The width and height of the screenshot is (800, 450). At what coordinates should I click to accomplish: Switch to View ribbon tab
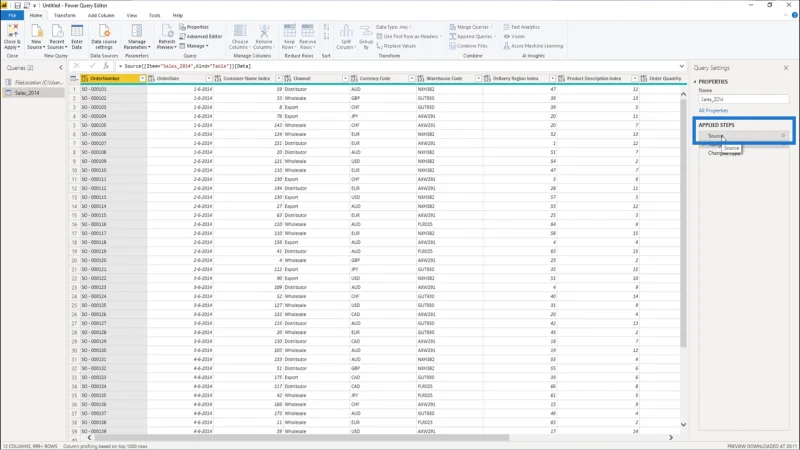[x=132, y=15]
